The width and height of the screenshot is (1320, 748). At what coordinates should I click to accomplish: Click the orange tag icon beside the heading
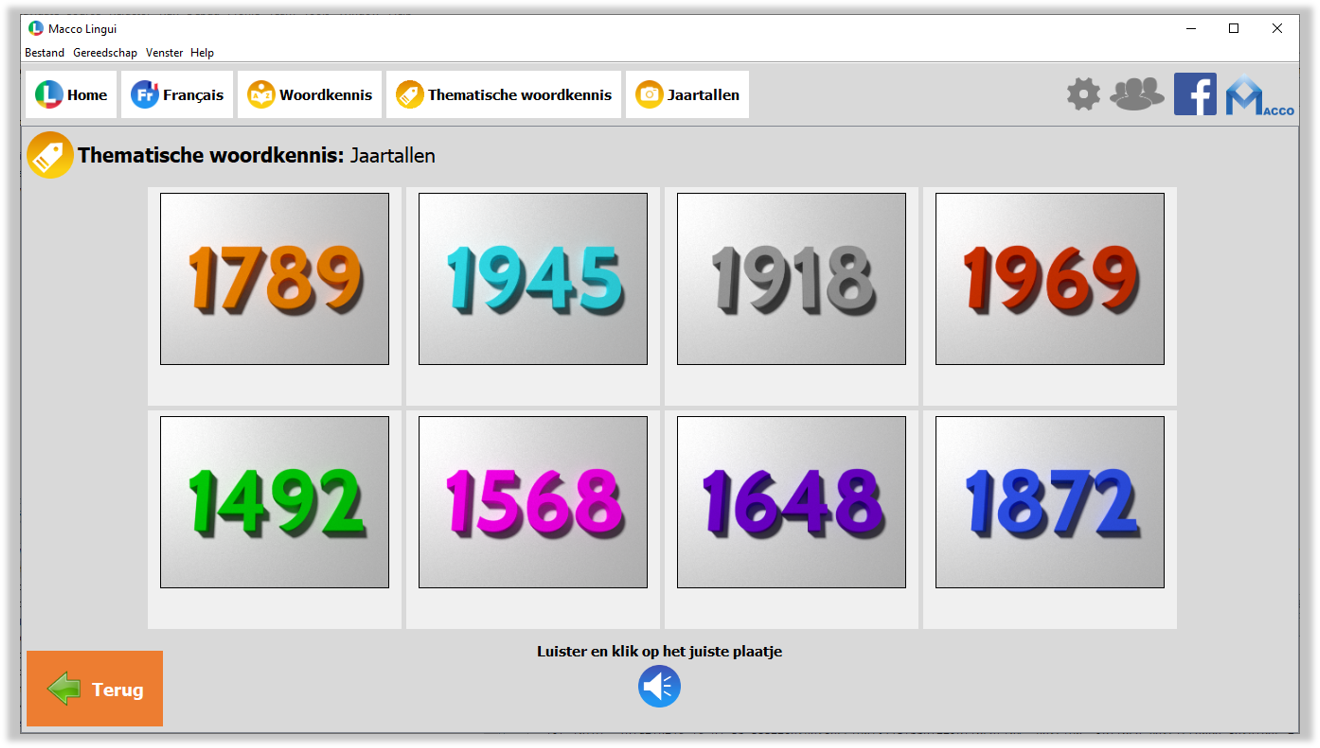click(x=50, y=155)
